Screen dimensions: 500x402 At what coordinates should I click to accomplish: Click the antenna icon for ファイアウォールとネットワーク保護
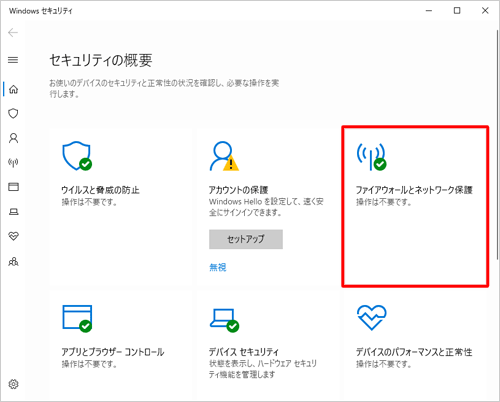click(x=371, y=157)
